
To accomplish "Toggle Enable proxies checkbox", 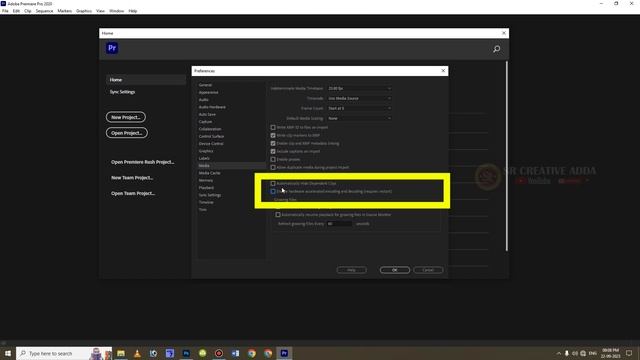I will tap(273, 159).
